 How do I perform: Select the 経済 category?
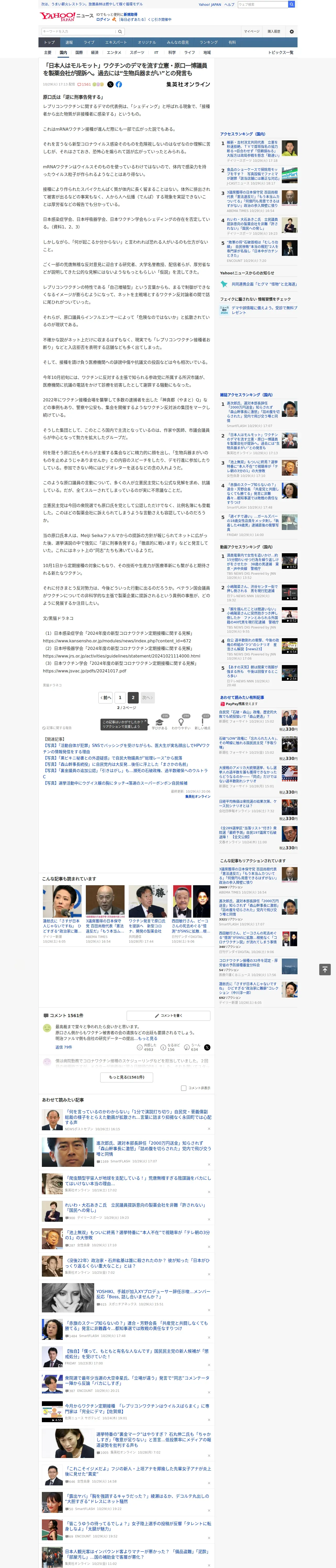[x=94, y=52]
